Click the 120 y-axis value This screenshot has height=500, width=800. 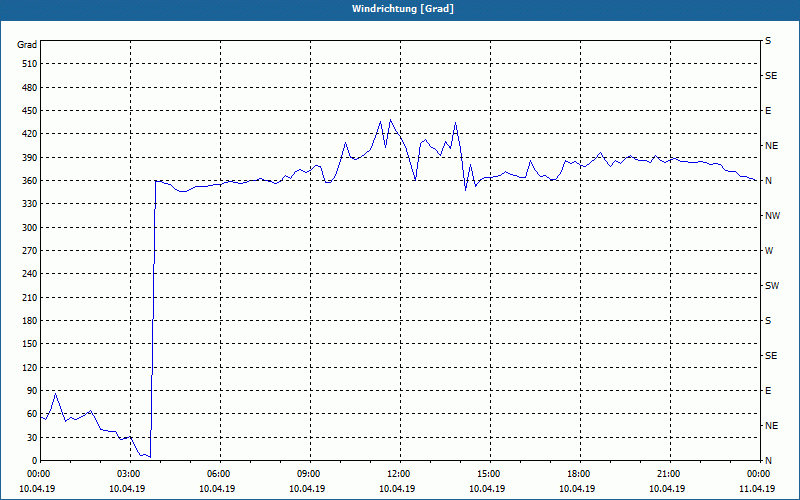click(30, 367)
